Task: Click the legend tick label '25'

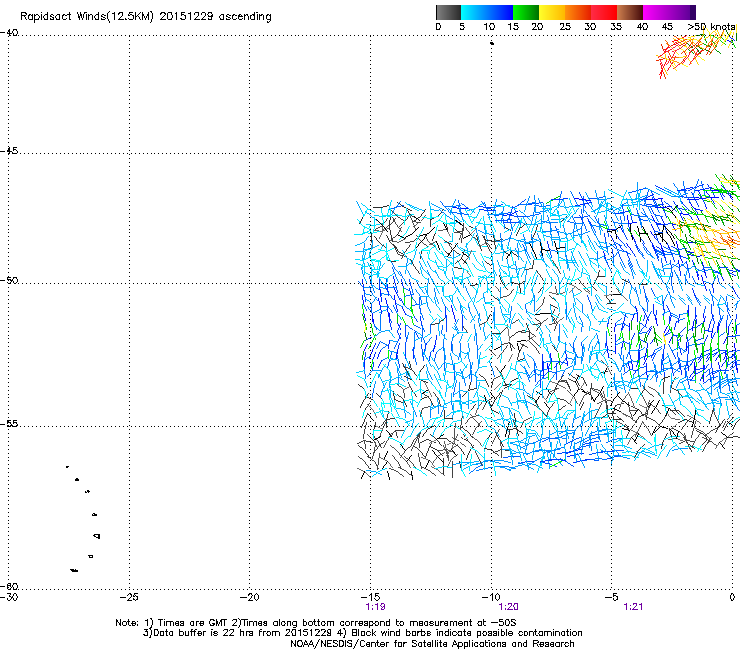Action: (565, 27)
